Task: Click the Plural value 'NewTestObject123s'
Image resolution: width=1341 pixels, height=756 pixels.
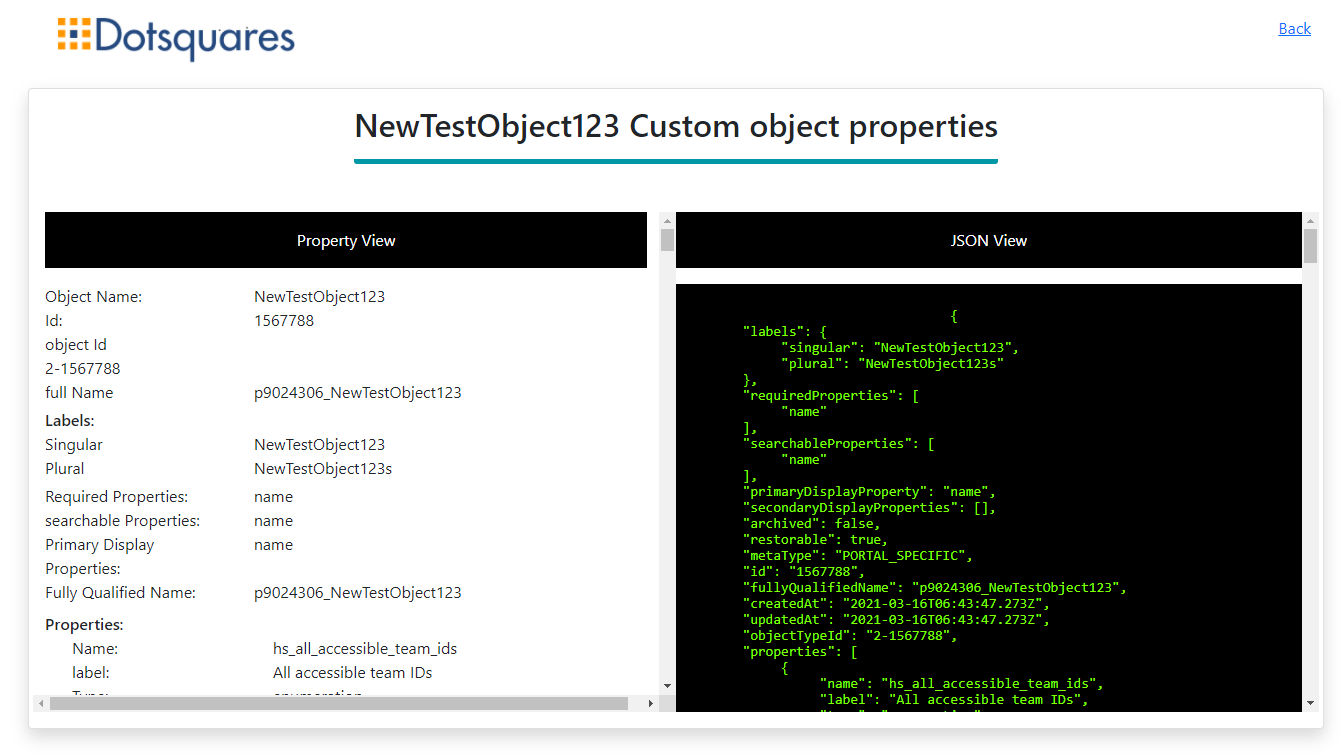Action: [323, 469]
